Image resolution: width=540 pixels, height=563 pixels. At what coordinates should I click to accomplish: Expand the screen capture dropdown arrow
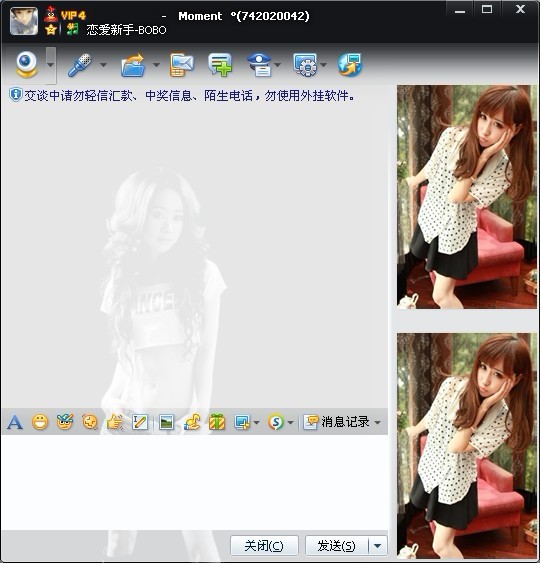coord(256,423)
